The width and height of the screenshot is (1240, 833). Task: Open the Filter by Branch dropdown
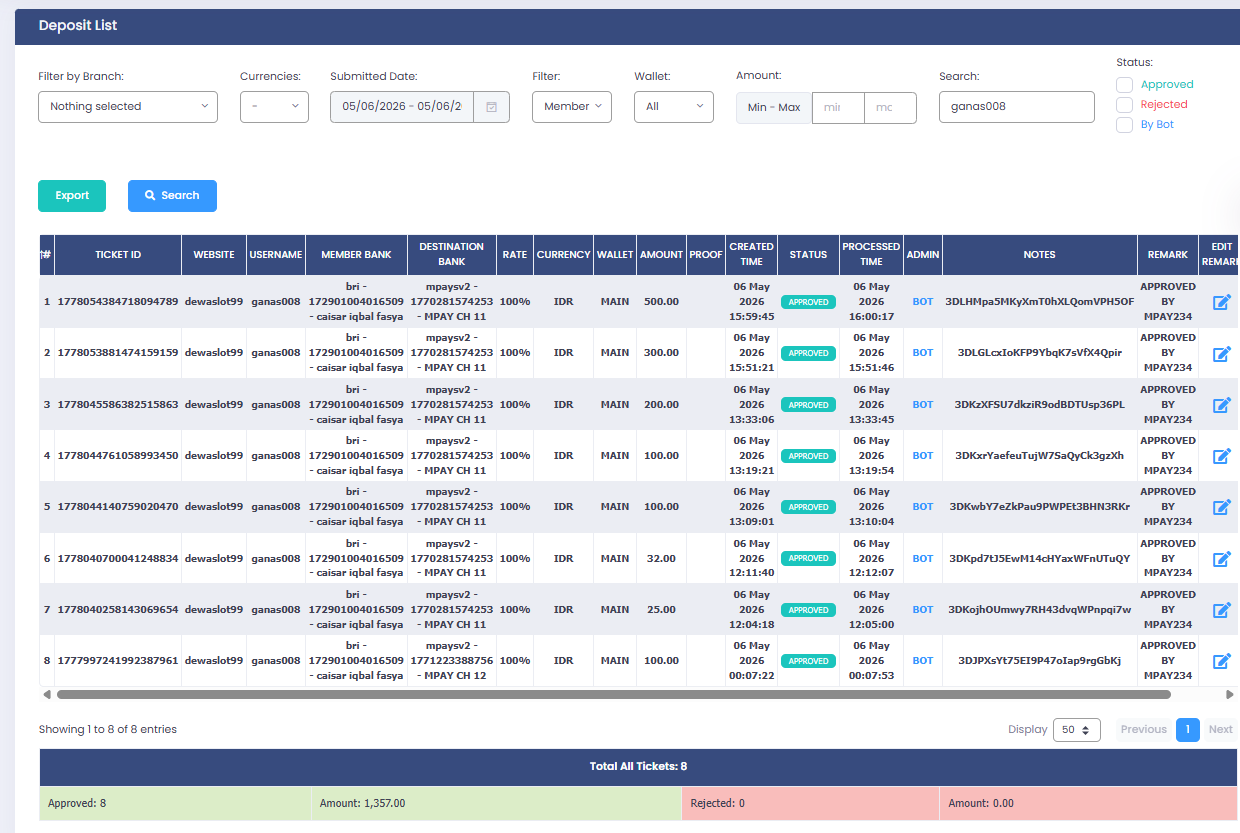128,107
